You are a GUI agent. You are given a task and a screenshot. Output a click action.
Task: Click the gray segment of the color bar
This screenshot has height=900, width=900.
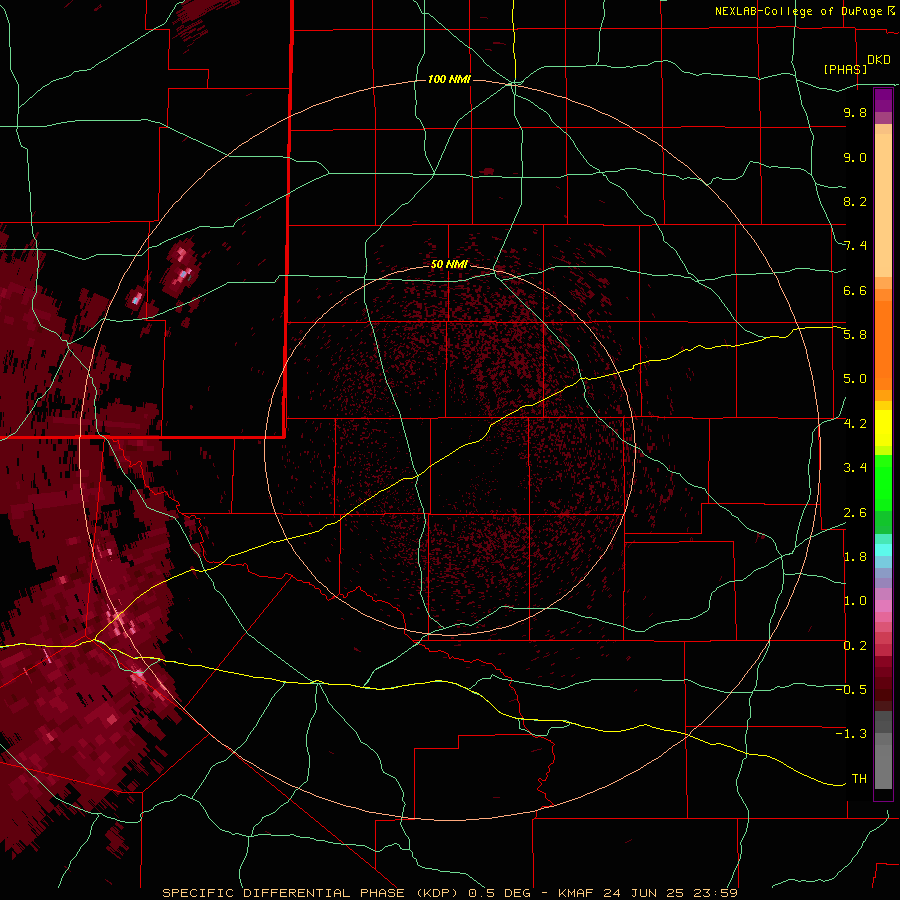[x=883, y=752]
